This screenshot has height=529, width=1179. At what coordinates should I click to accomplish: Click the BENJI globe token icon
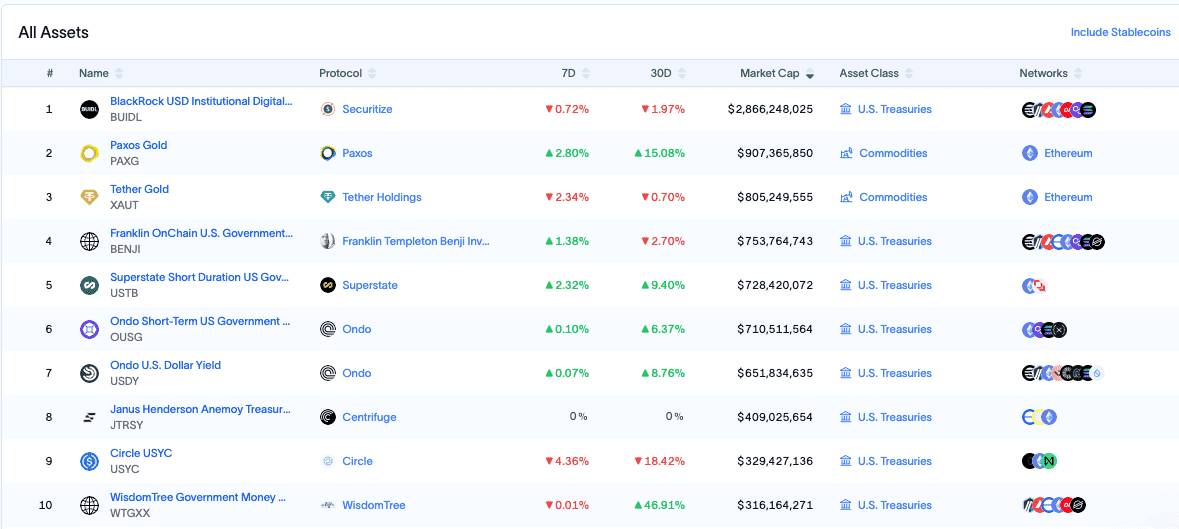point(89,241)
